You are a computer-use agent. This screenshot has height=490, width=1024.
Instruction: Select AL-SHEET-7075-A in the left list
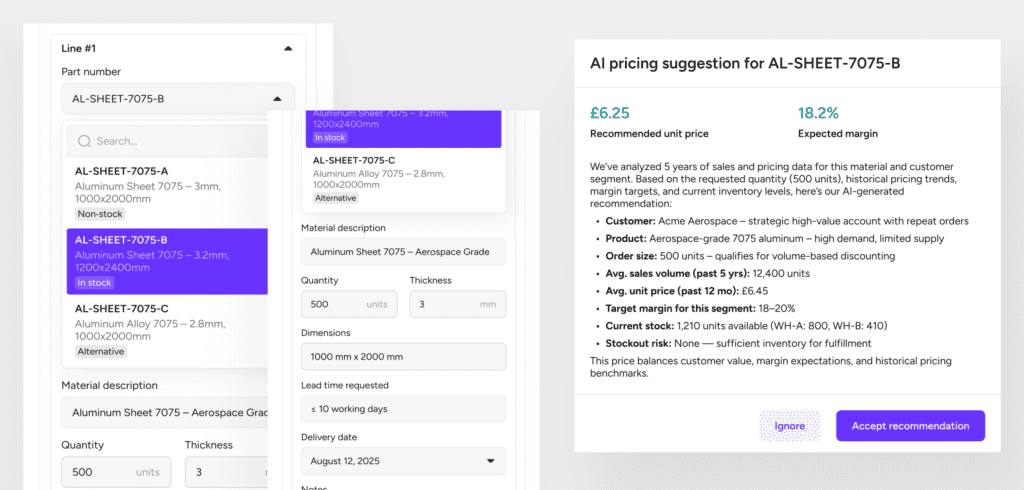(167, 193)
